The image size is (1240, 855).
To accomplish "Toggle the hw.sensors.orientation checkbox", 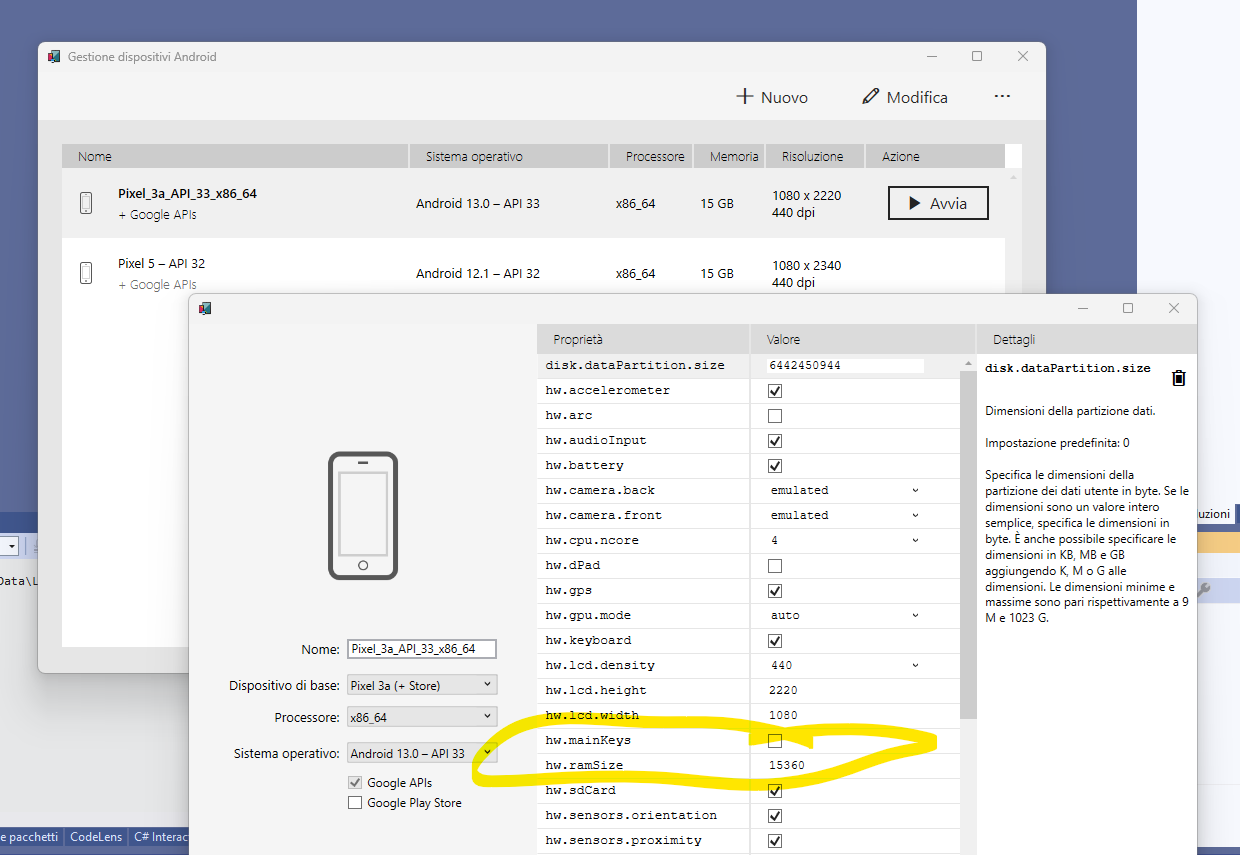I will [x=775, y=816].
